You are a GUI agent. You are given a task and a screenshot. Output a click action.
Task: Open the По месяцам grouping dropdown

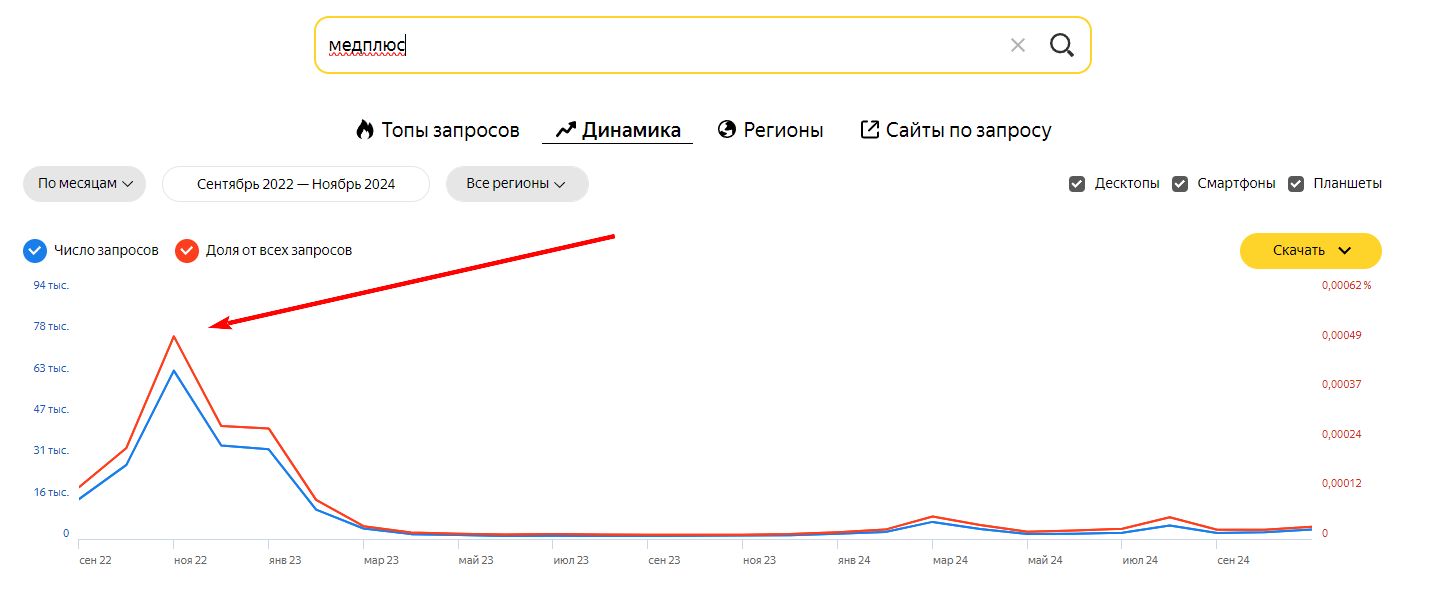point(85,184)
